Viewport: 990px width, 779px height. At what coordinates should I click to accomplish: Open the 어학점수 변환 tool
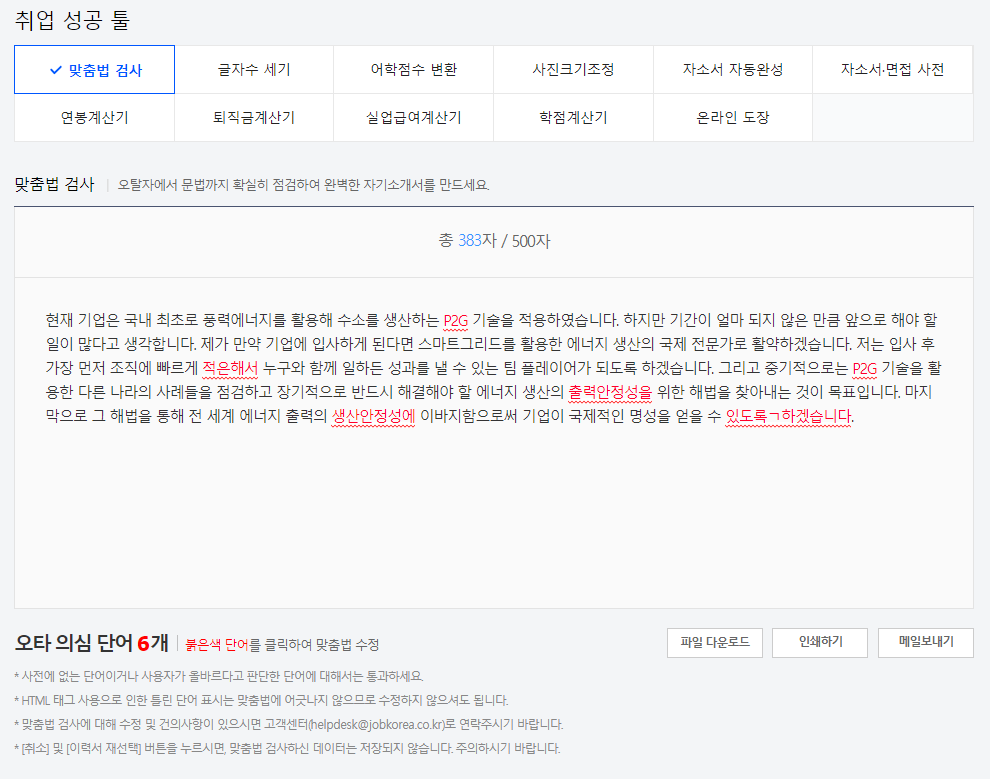click(x=413, y=70)
